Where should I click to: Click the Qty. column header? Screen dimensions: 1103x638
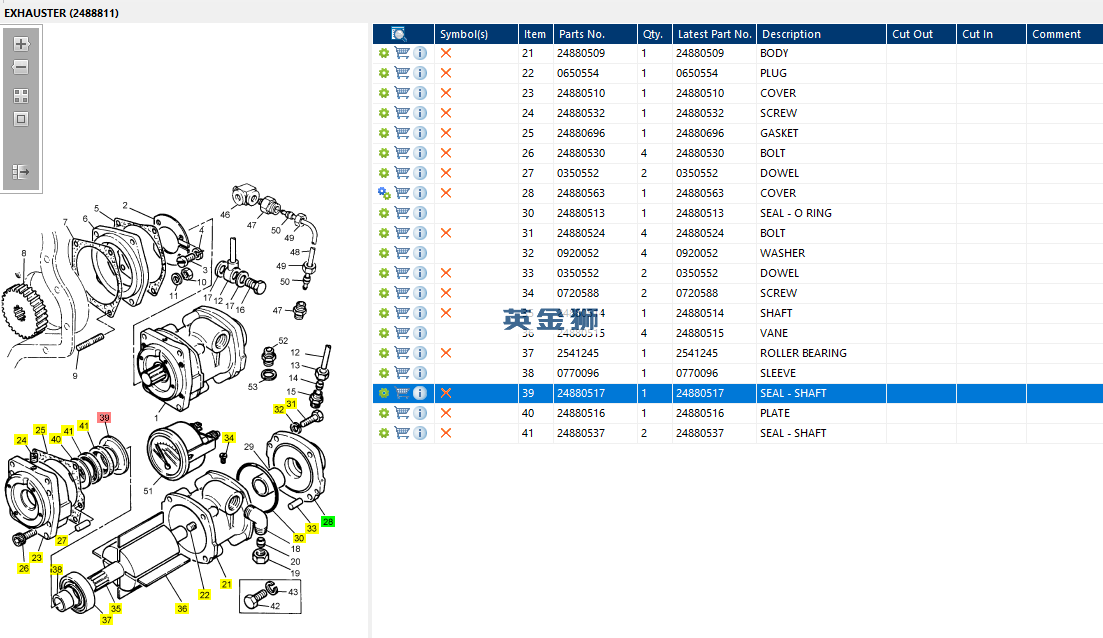click(x=654, y=34)
